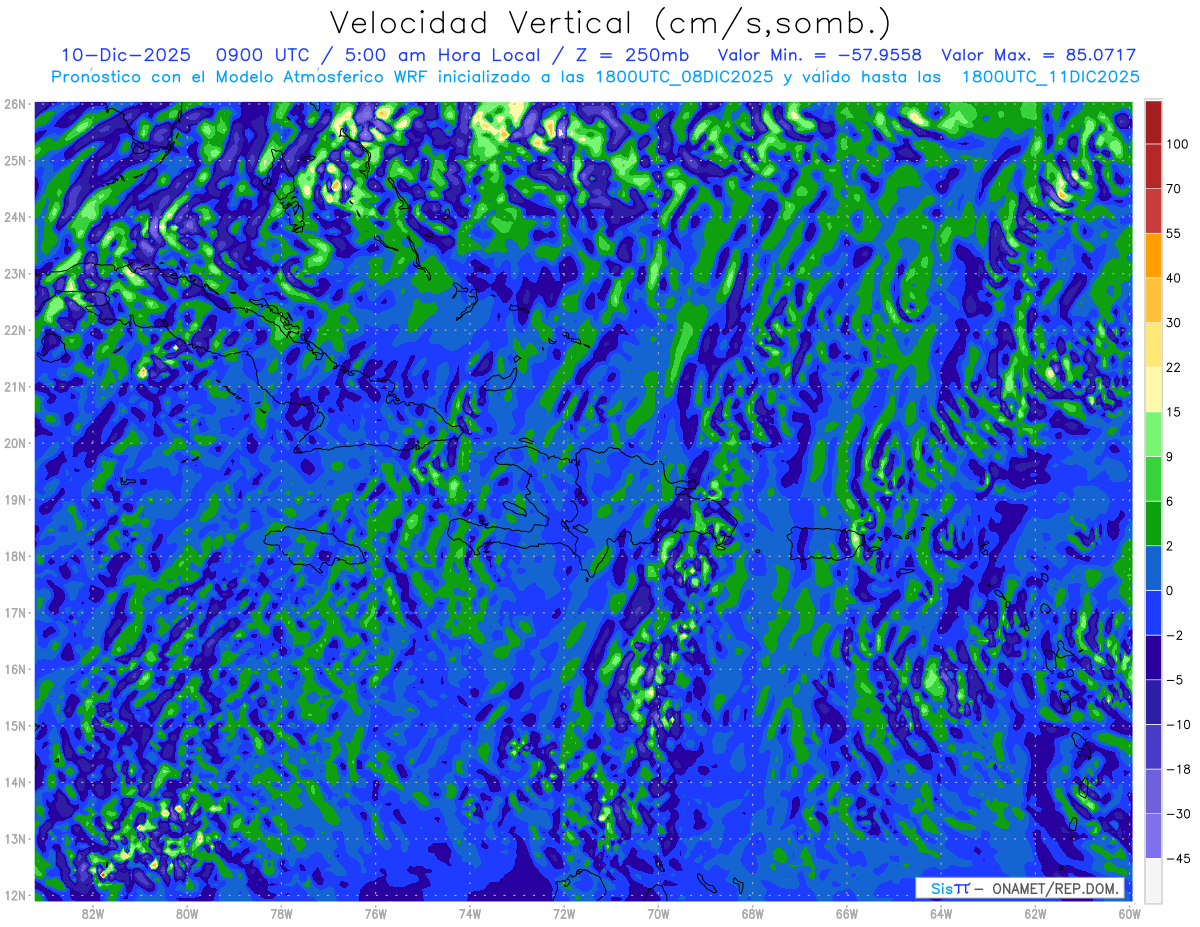1200x927 pixels.
Task: Click the valid-until time "1800UTC_11DIC2025"
Action: (x=1050, y=76)
